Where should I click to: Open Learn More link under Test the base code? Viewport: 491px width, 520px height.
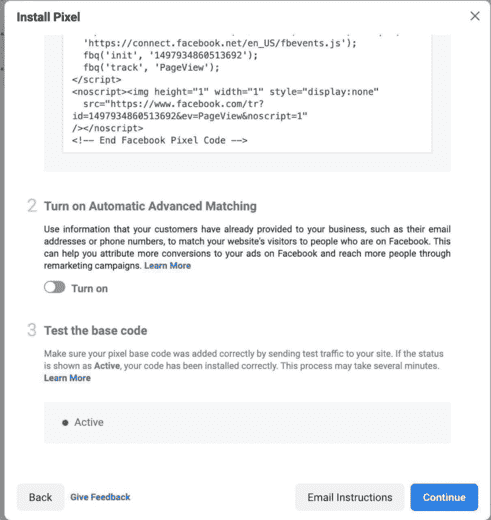click(x=67, y=378)
